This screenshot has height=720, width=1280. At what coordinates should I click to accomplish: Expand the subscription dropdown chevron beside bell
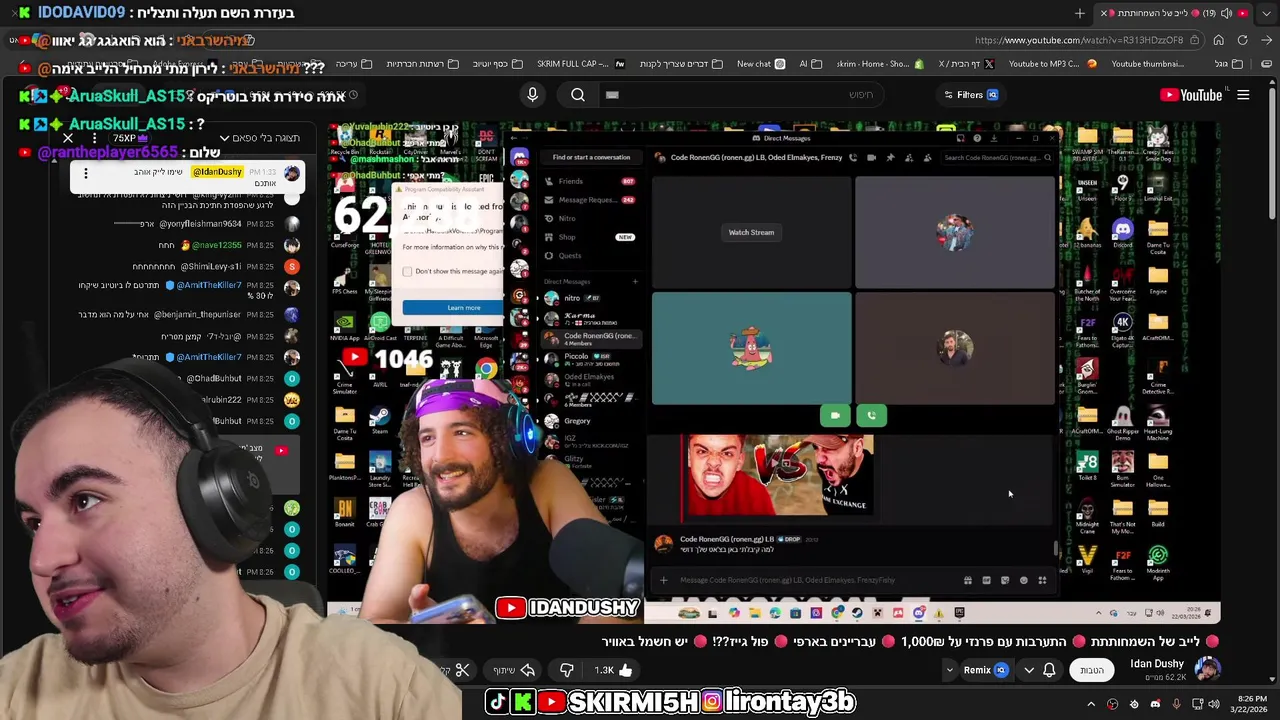(1029, 670)
